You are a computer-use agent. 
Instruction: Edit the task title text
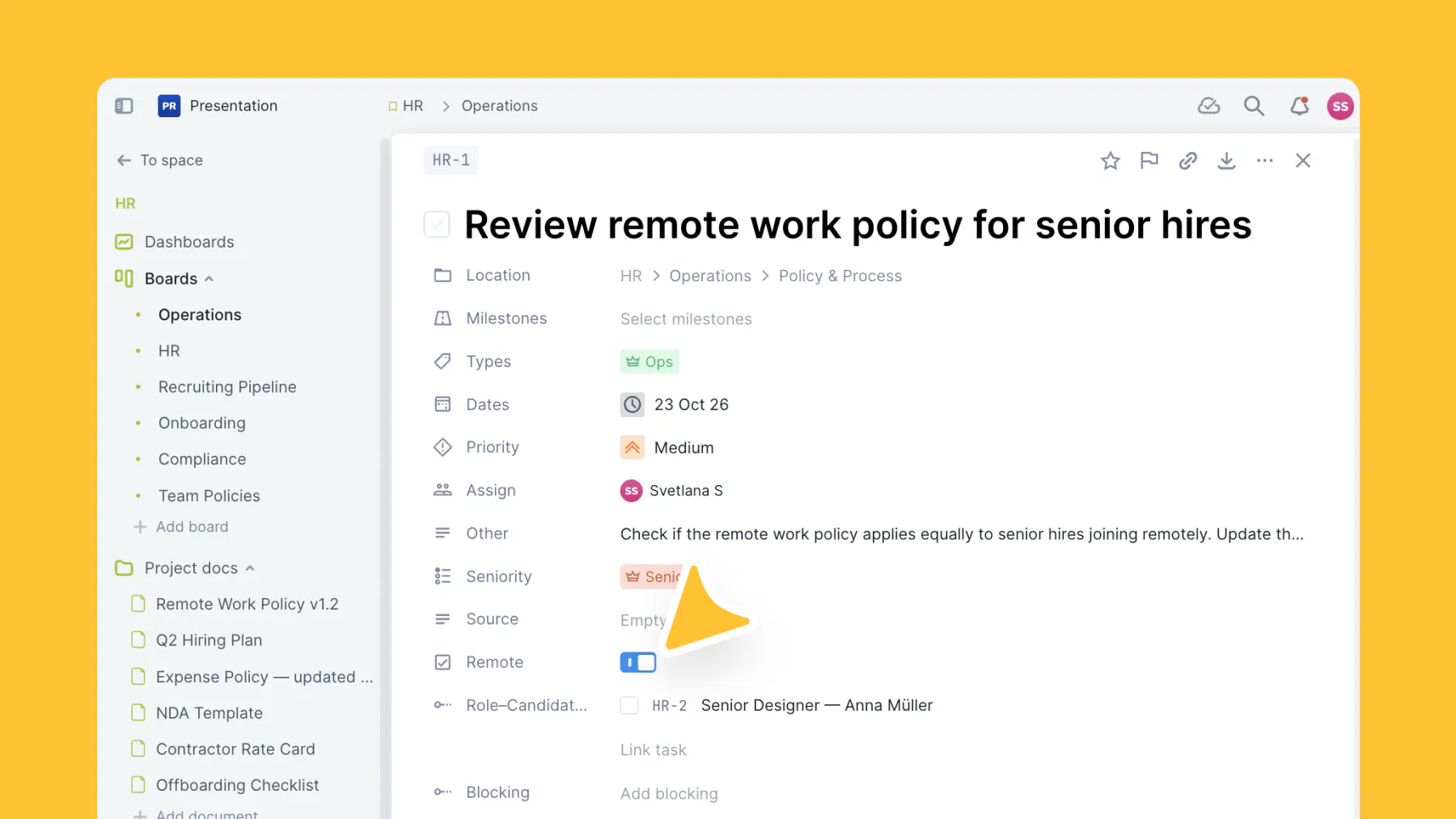pos(858,225)
